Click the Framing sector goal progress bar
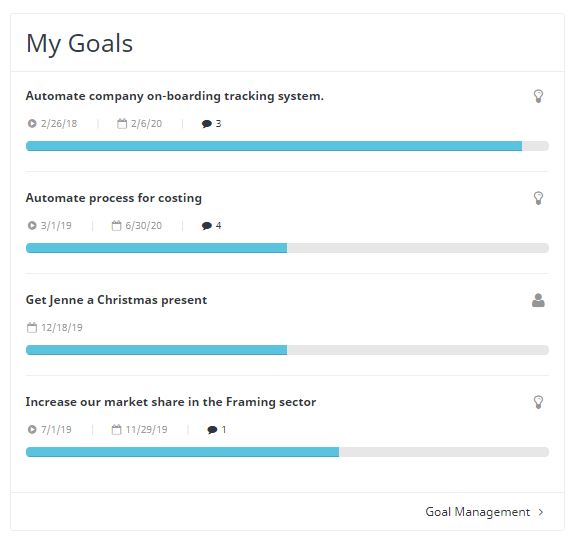This screenshot has height=543, width=576. [x=287, y=452]
